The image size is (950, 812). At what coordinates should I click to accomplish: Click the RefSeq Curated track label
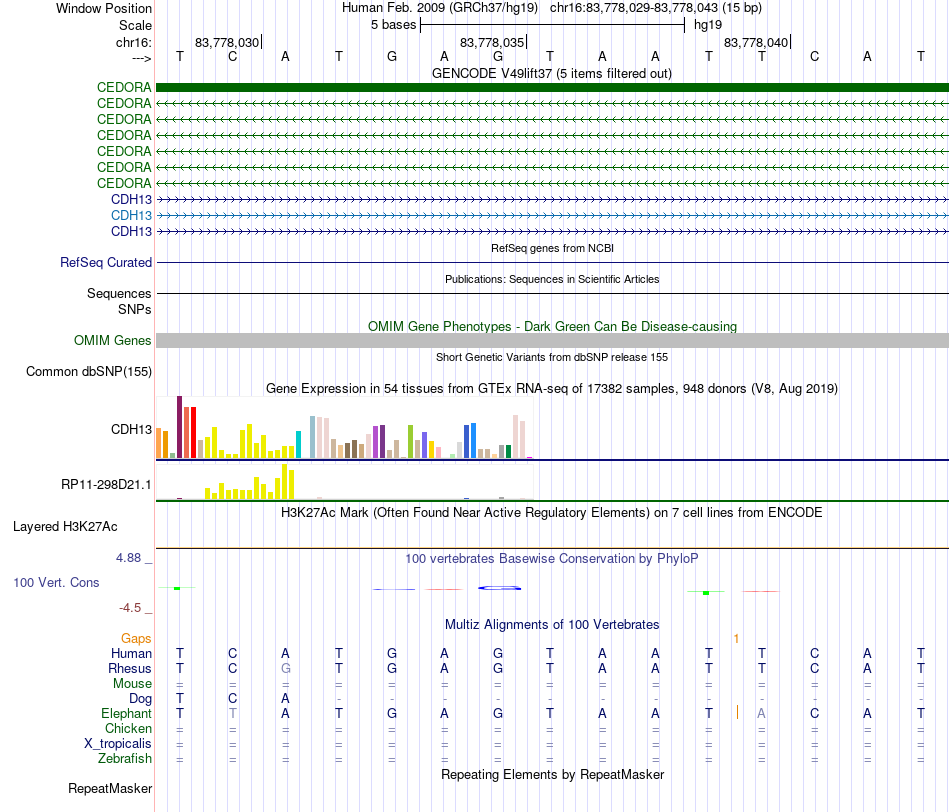tap(105, 262)
